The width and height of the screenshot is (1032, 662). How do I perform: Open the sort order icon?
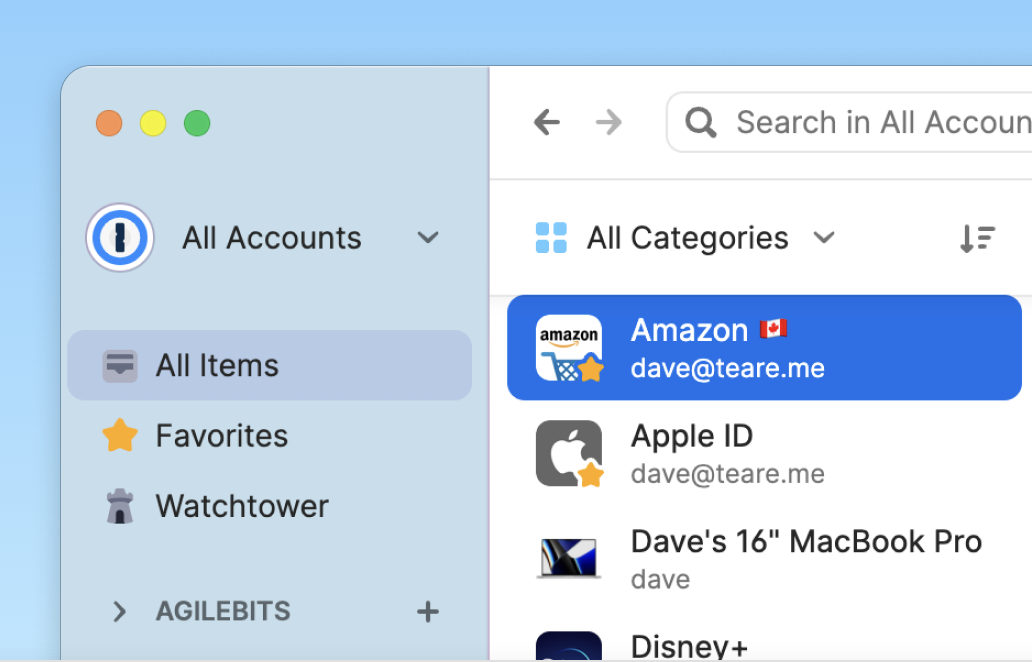977,238
